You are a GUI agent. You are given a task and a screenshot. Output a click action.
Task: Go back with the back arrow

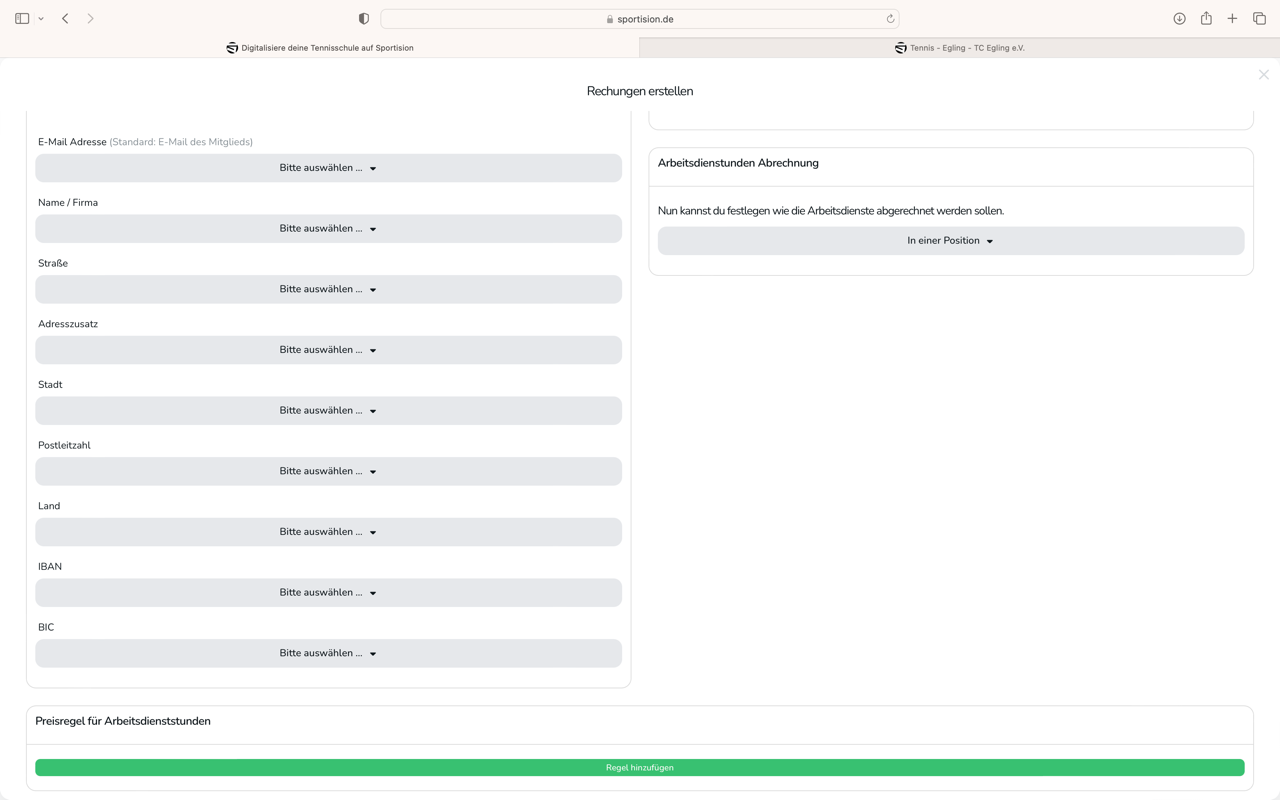66,19
